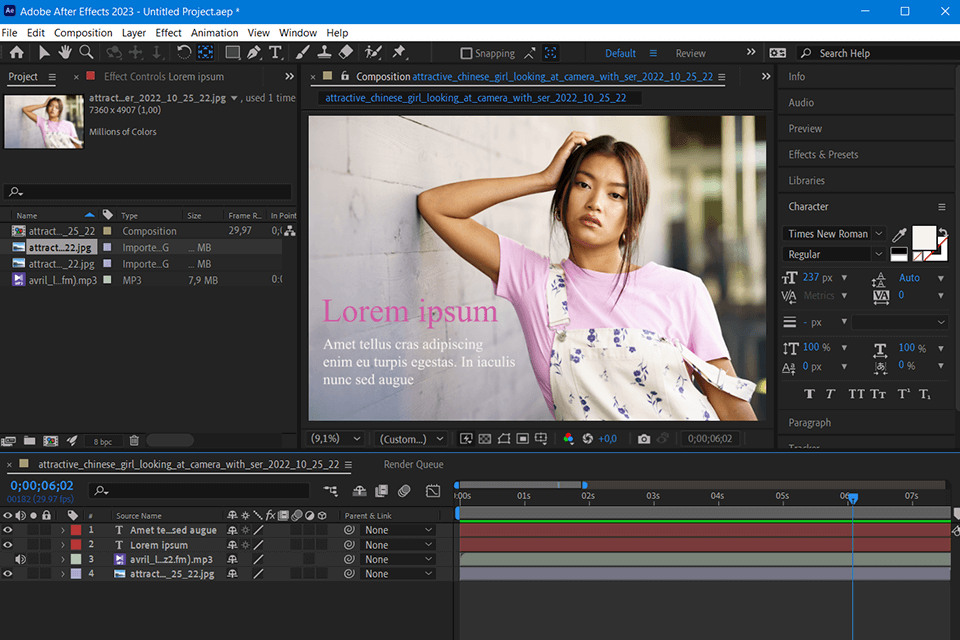Open the Times New Roman font dropdown

[x=879, y=234]
